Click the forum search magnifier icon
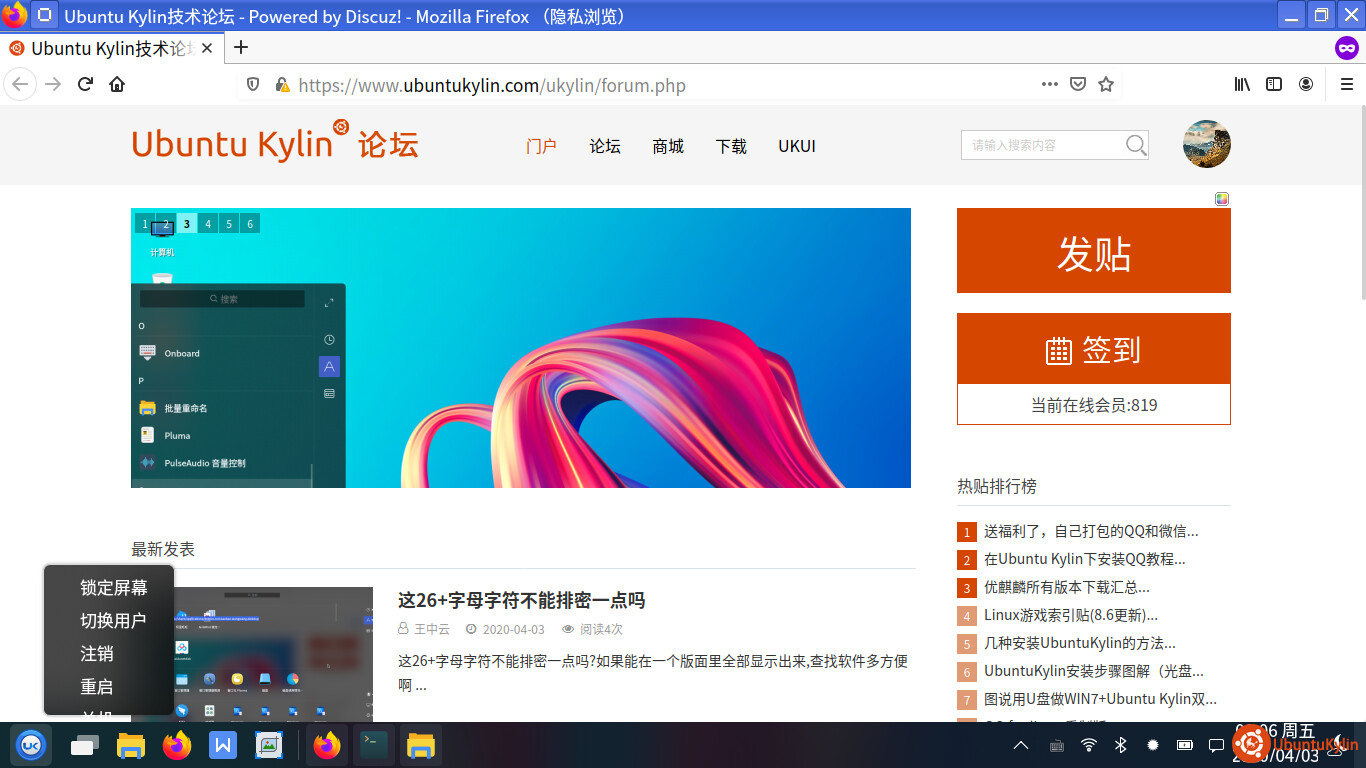This screenshot has width=1366, height=768. (1136, 146)
